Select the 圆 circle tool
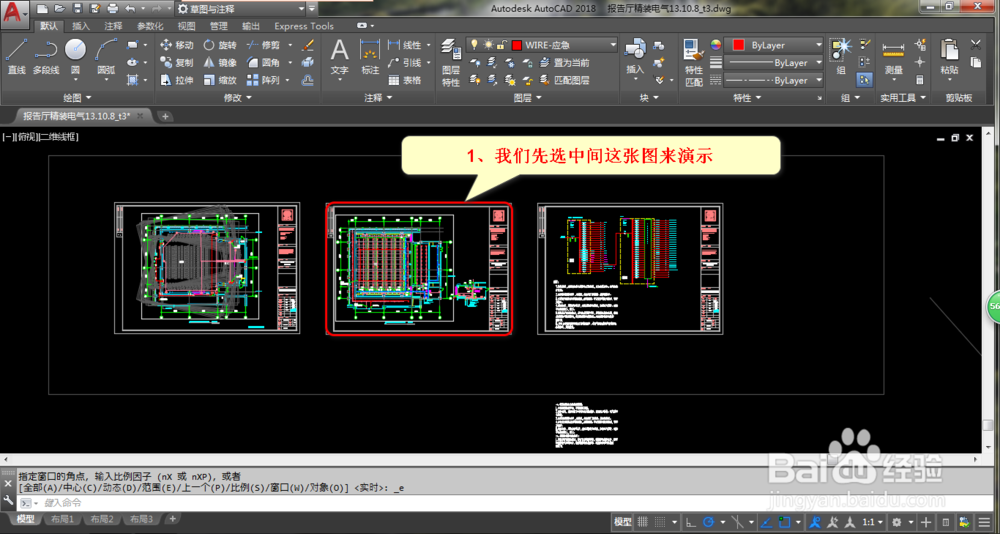 pyautogui.click(x=75, y=56)
